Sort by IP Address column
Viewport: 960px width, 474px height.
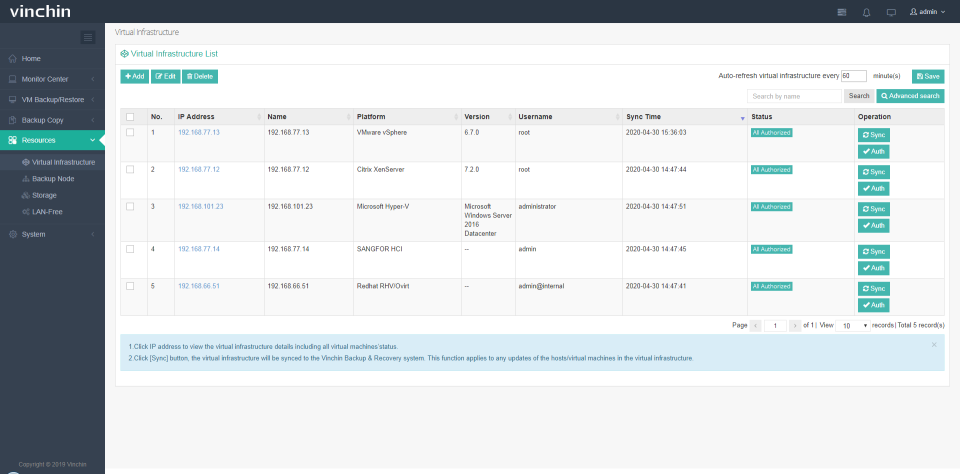point(219,116)
